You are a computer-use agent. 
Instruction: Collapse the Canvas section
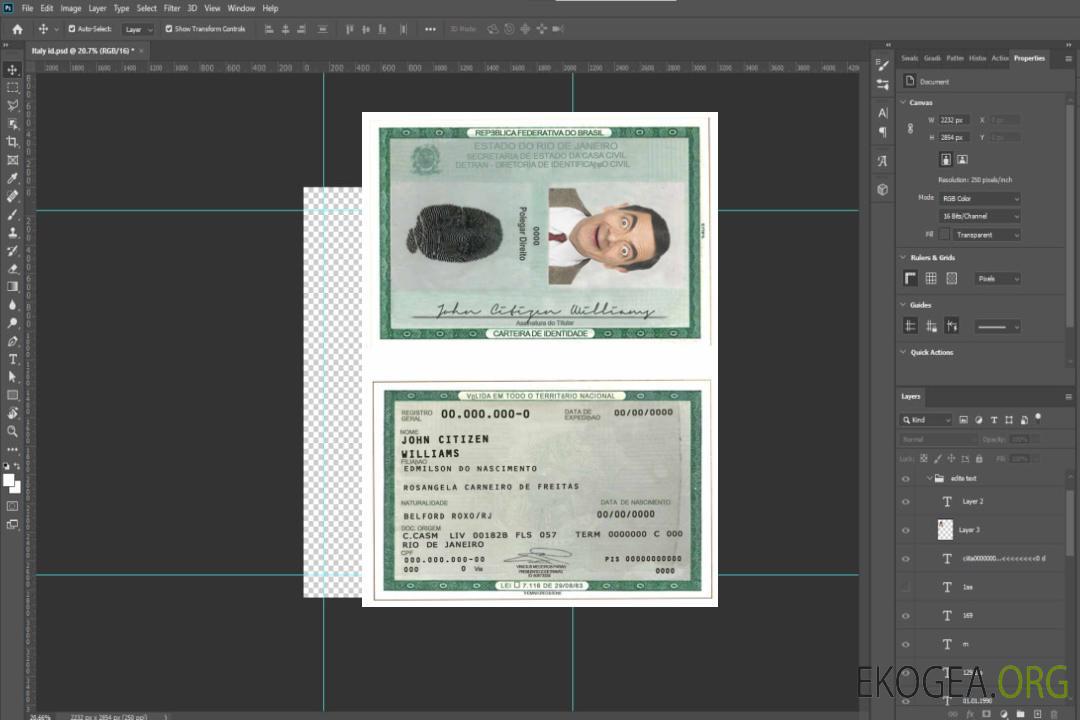904,103
